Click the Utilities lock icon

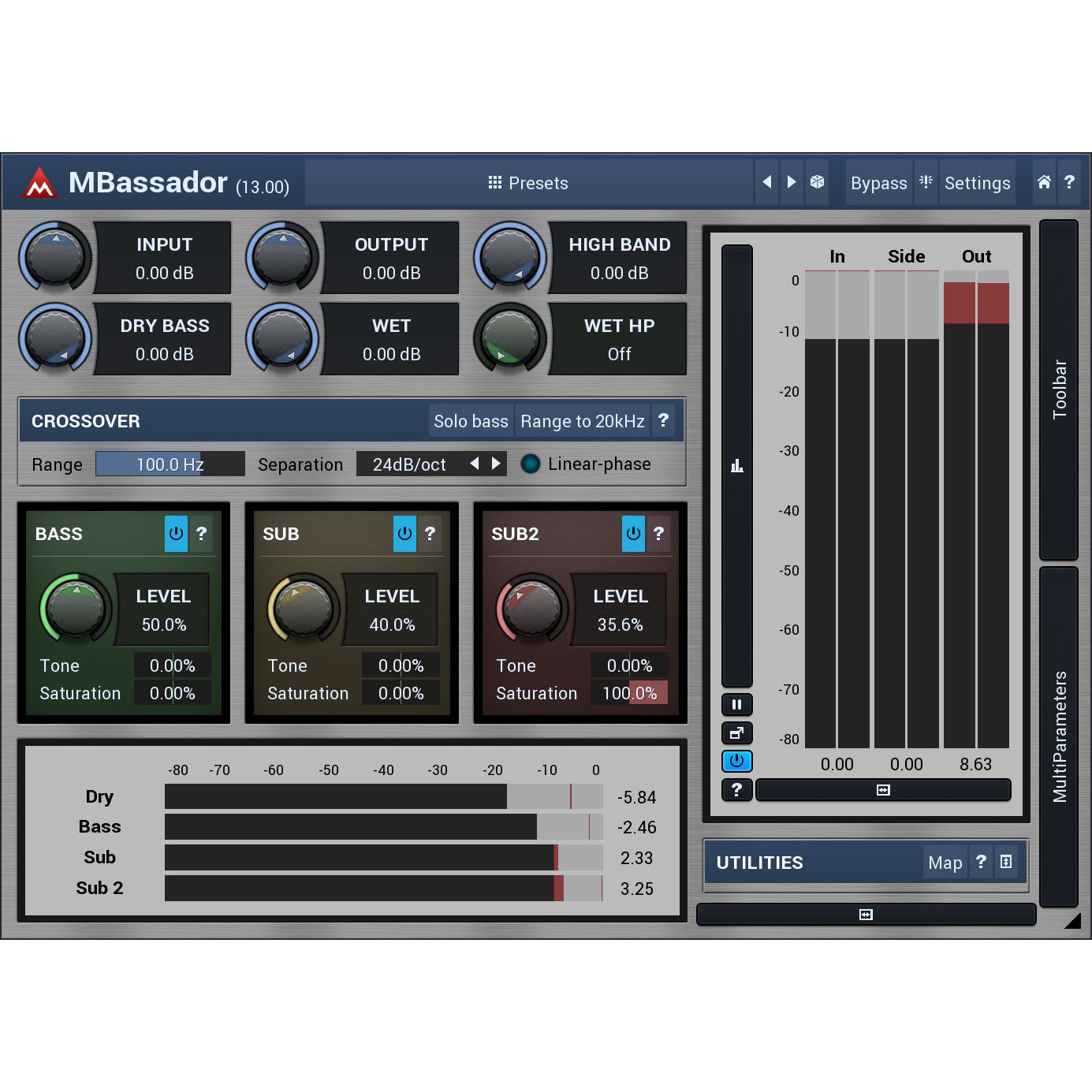[1006, 862]
